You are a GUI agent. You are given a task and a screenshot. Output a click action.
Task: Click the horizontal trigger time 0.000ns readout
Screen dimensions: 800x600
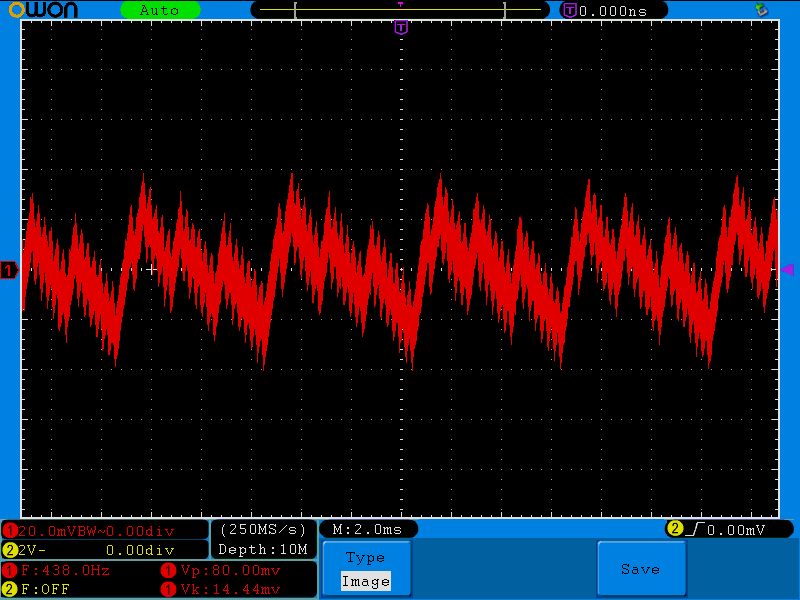pos(613,11)
